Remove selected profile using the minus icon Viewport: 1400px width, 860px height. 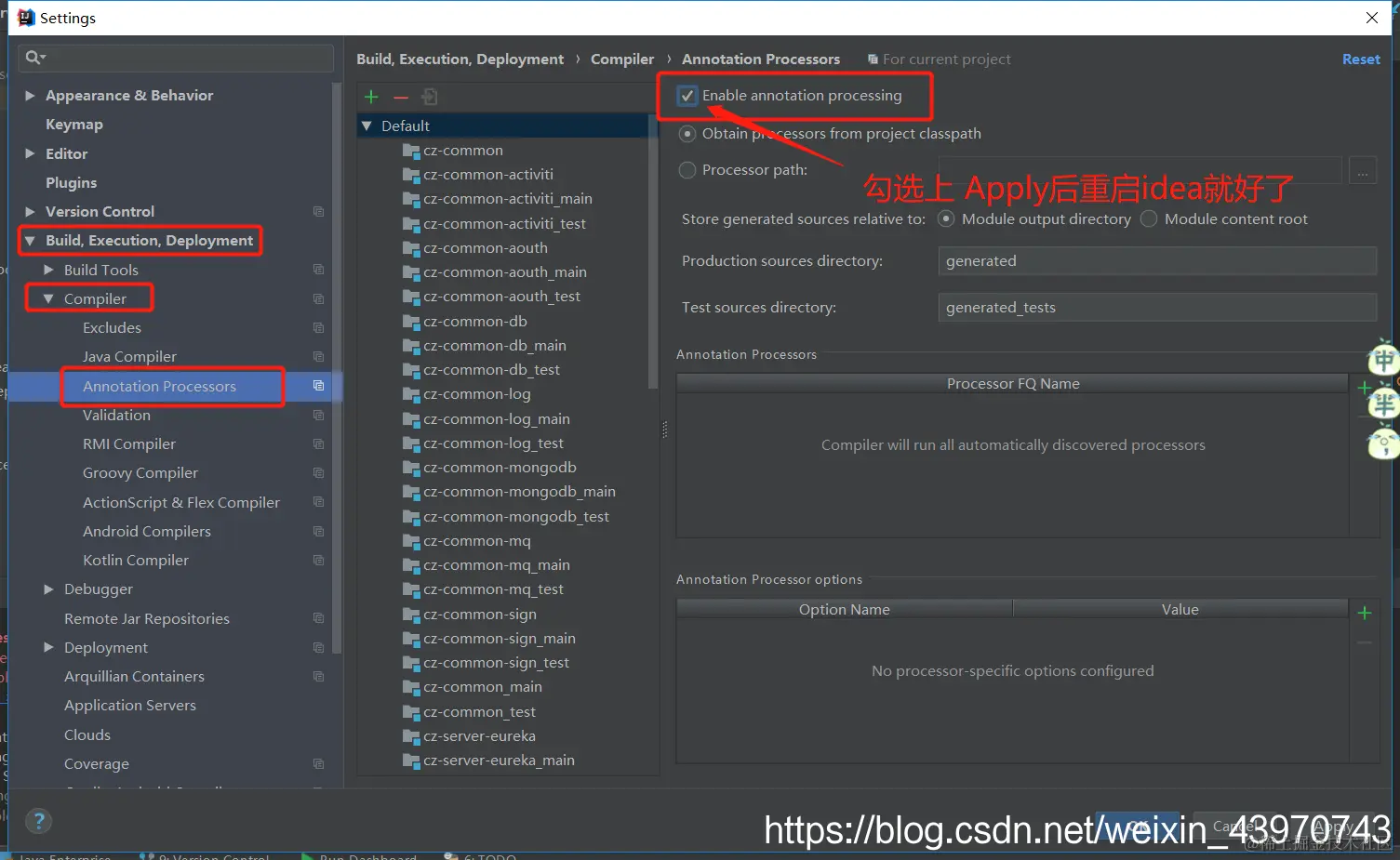(x=400, y=96)
